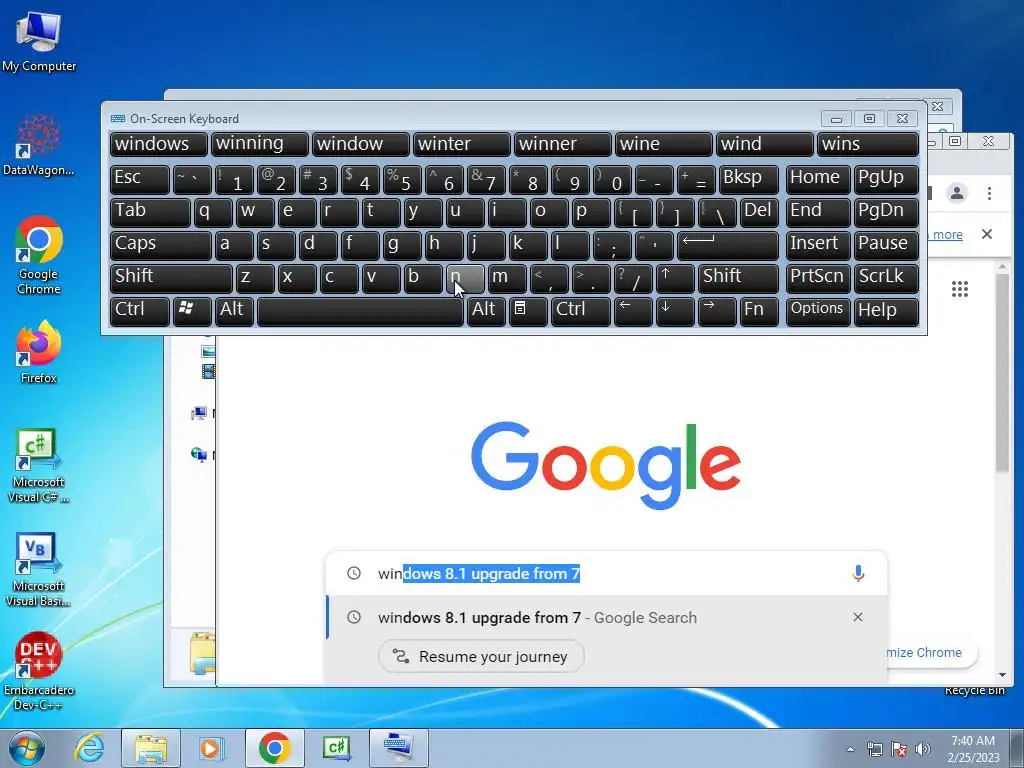The width and height of the screenshot is (1024, 768).
Task: Toggle the ScrLk key
Action: (x=886, y=278)
